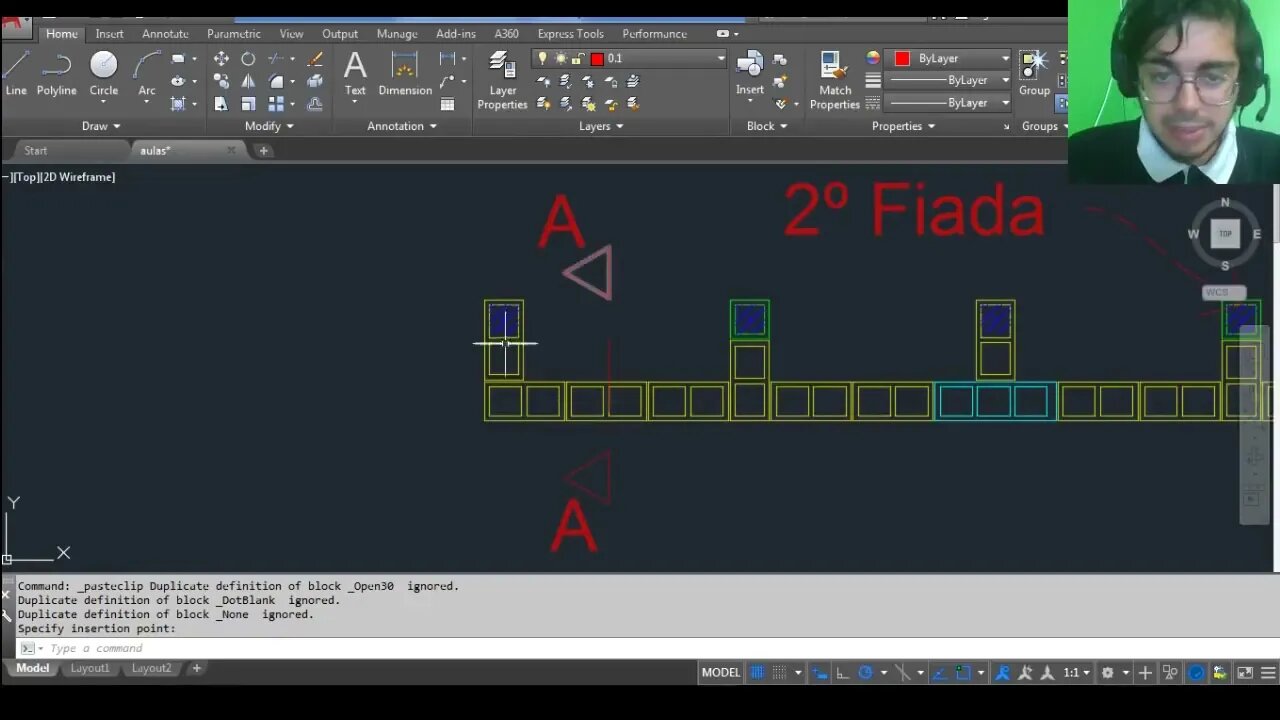Image resolution: width=1280 pixels, height=720 pixels.
Task: Click the Explode tool icon
Action: coord(315,81)
